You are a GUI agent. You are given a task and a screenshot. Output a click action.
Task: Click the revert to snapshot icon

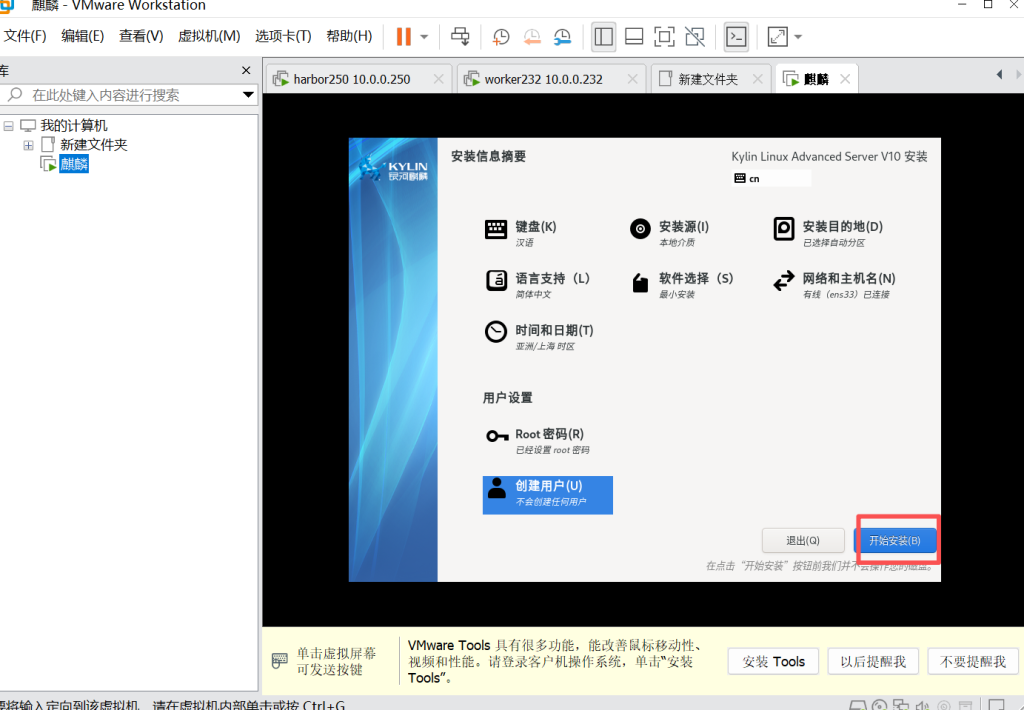coord(532,37)
